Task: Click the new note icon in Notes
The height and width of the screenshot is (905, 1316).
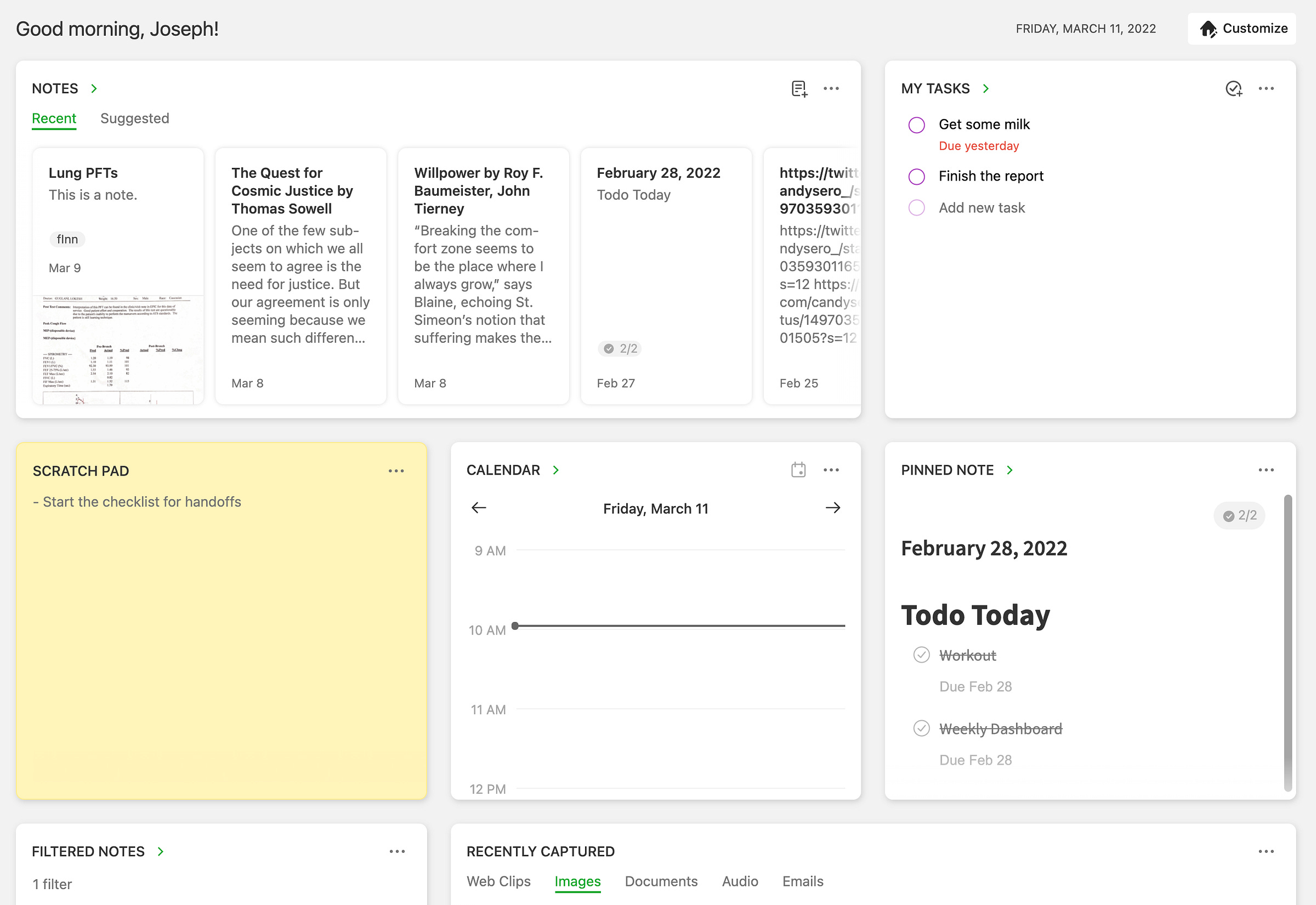Action: [799, 88]
